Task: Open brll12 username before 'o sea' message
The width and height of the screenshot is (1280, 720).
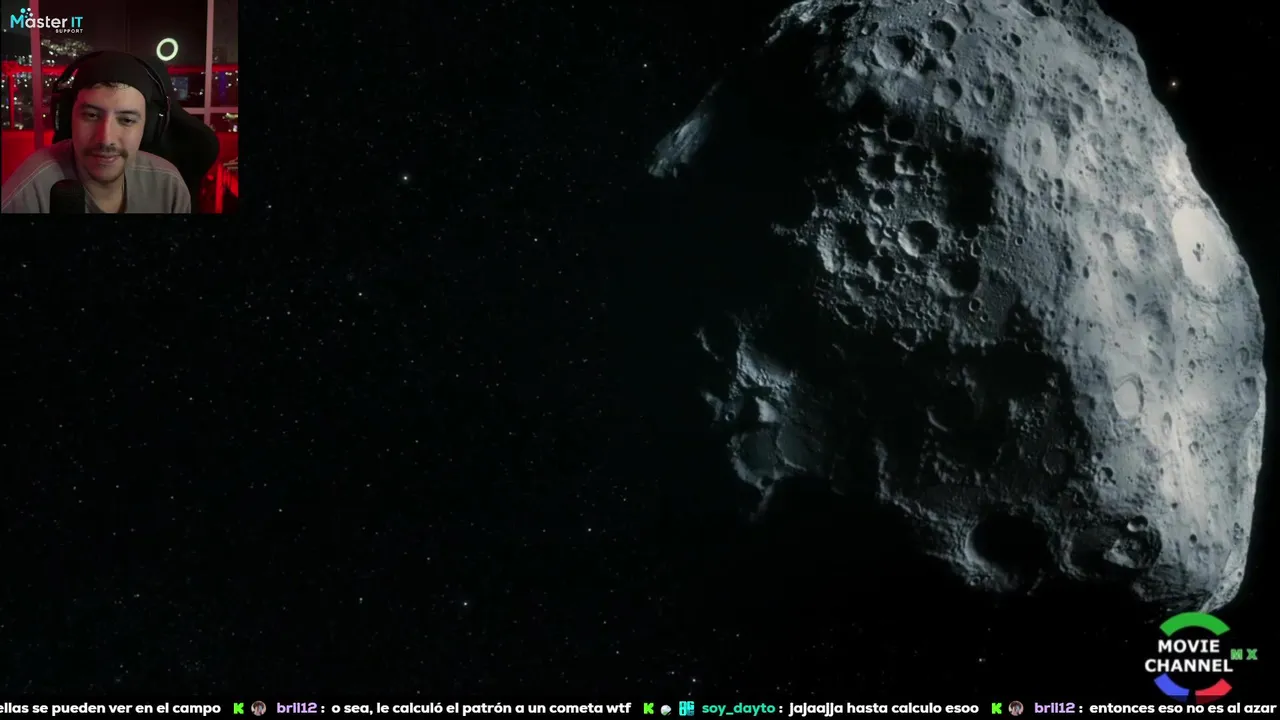Action: pos(297,708)
